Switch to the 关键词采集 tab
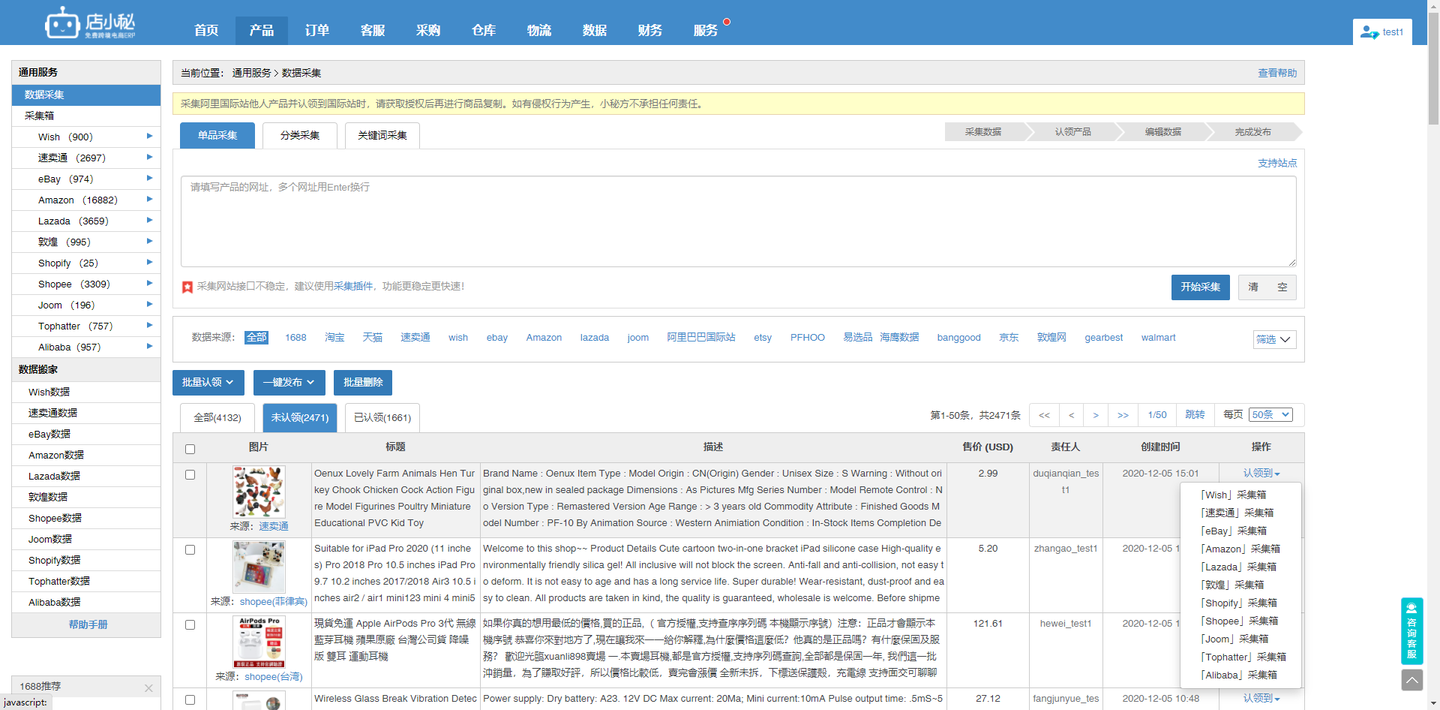The height and width of the screenshot is (710, 1440). click(x=382, y=136)
